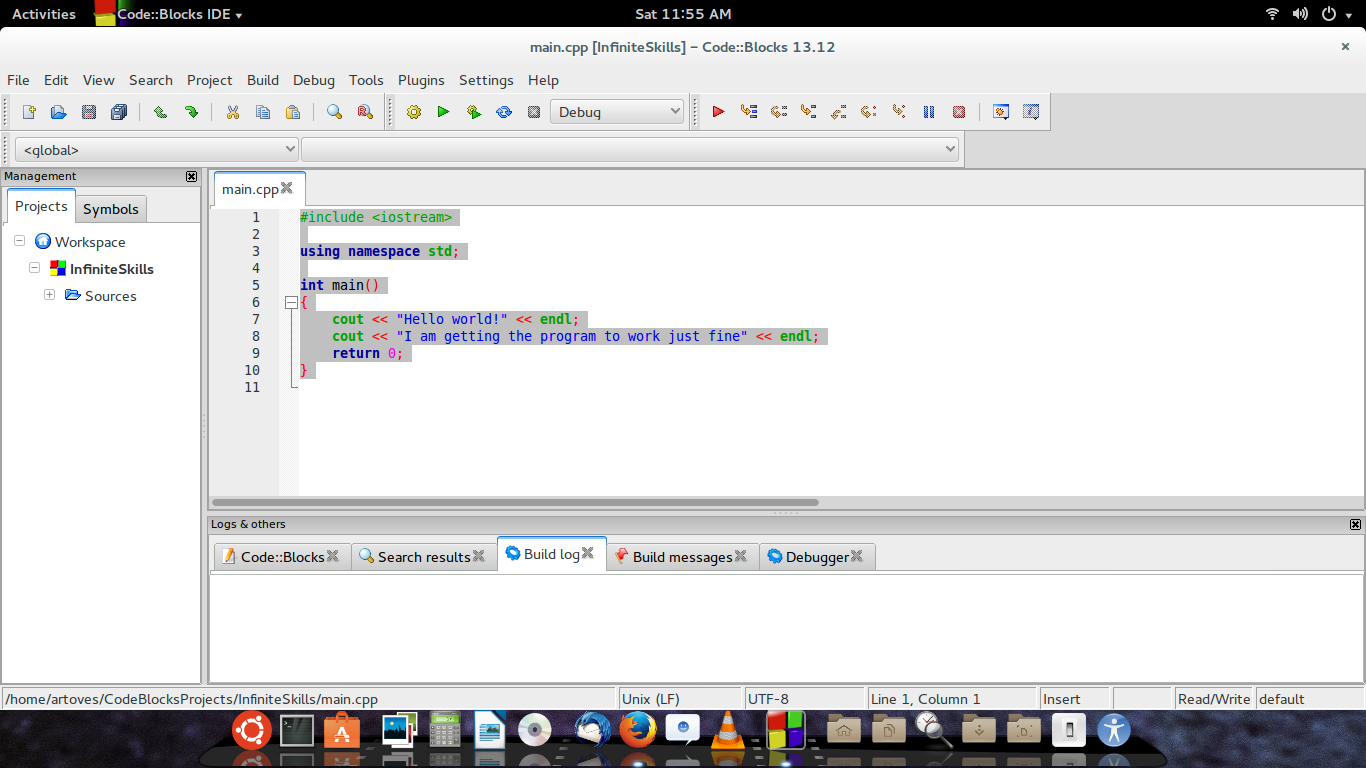Switch to the Projects tab

pyautogui.click(x=41, y=206)
